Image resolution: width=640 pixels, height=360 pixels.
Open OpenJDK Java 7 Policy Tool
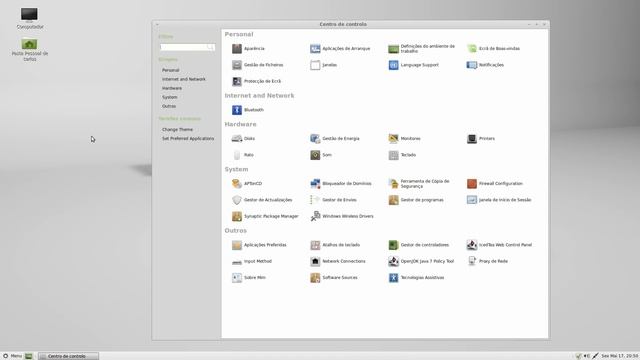tap(421, 261)
